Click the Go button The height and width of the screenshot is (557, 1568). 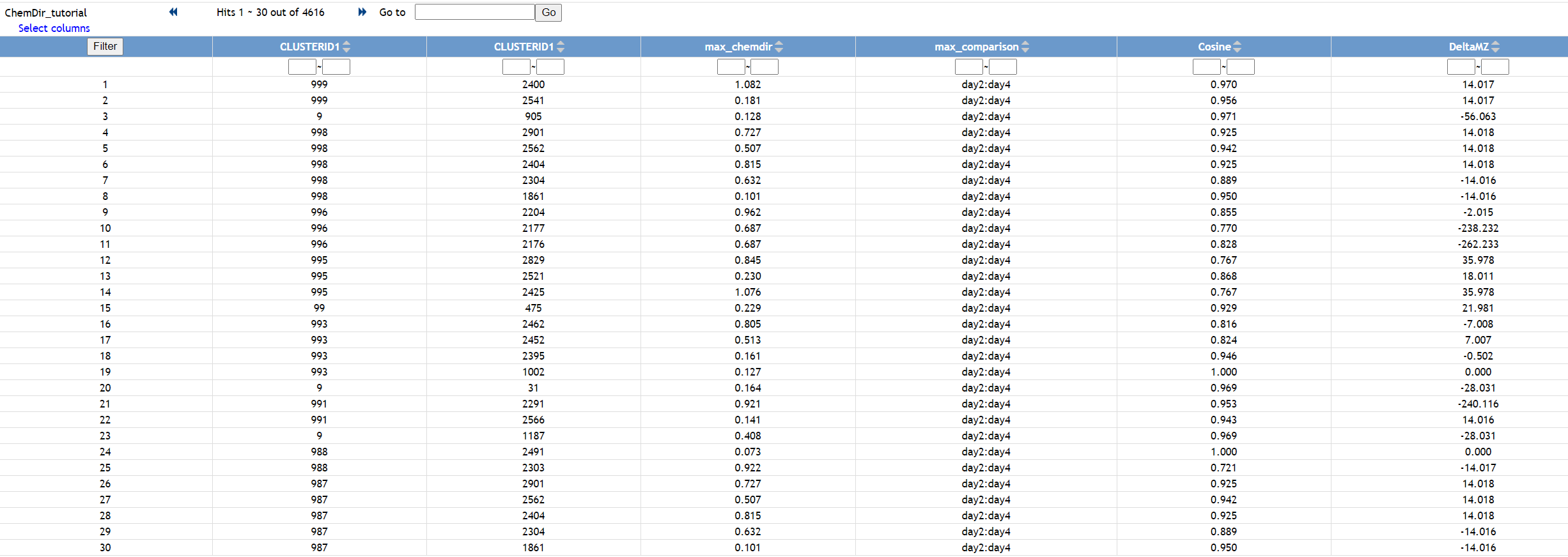coord(548,12)
